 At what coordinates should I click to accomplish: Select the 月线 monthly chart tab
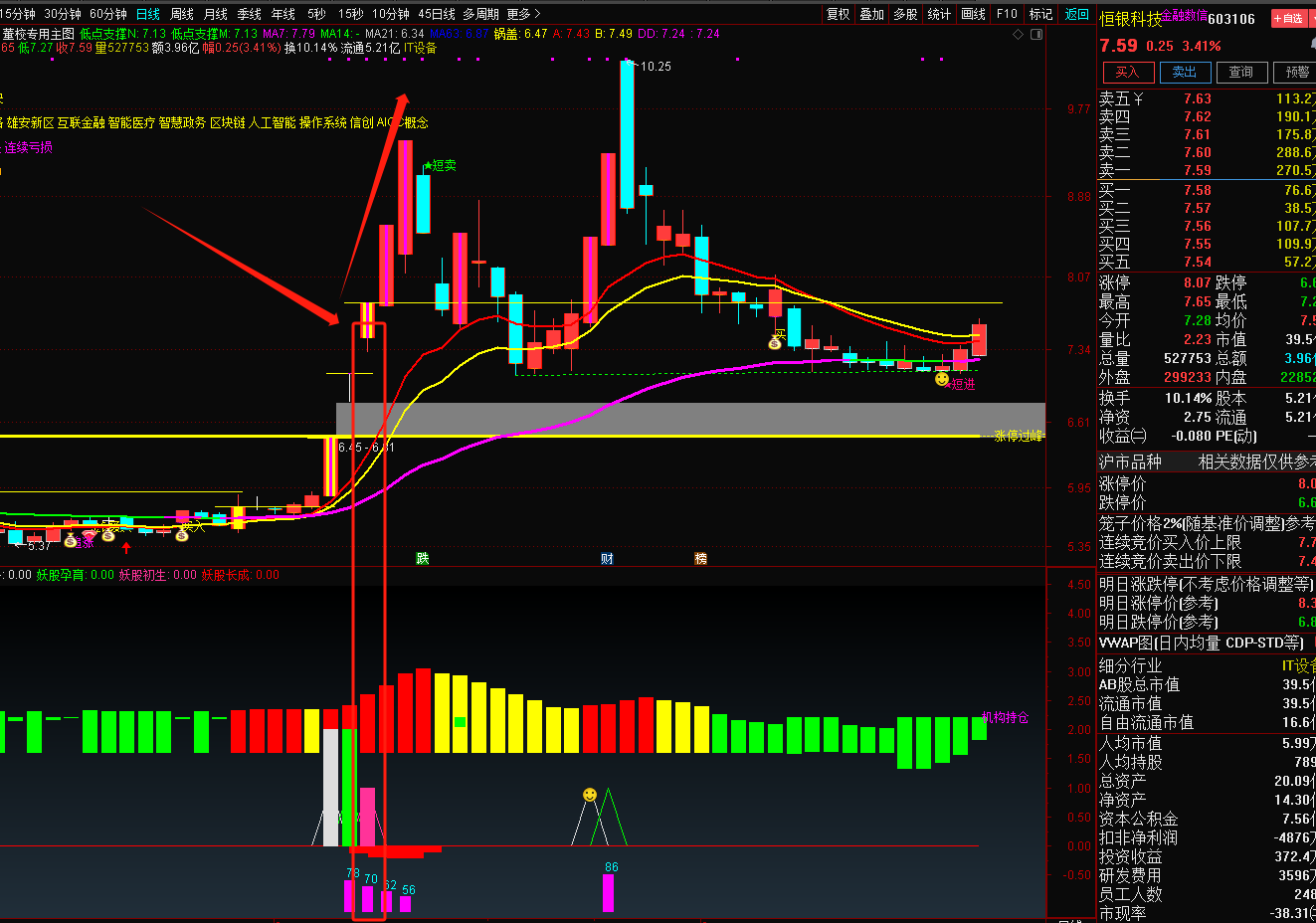[216, 14]
